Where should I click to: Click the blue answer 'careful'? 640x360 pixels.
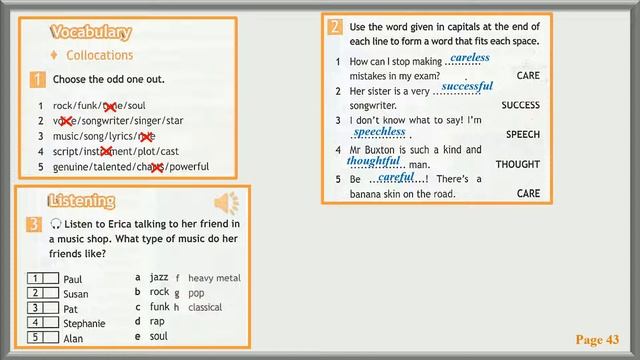(396, 176)
